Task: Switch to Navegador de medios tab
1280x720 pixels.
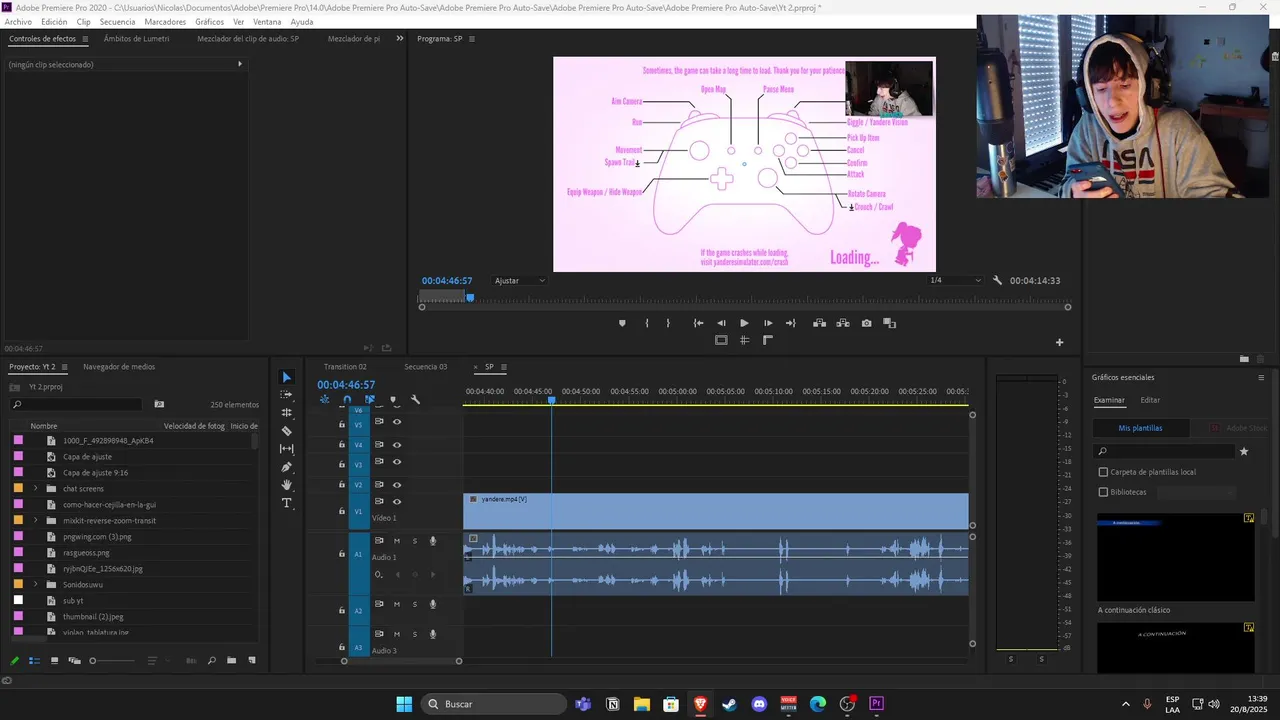Action: tap(119, 367)
